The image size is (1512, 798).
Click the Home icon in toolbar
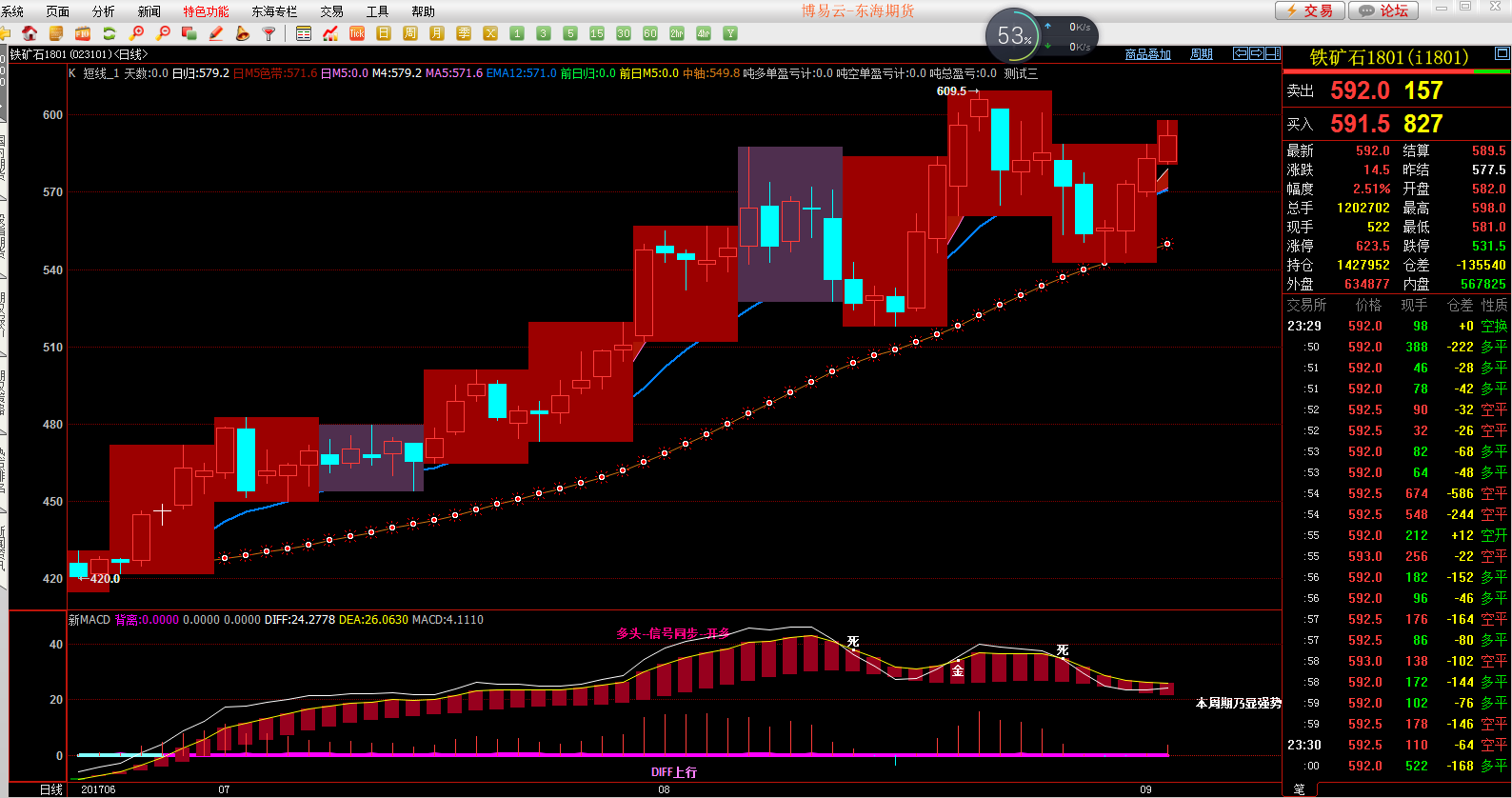point(30,33)
